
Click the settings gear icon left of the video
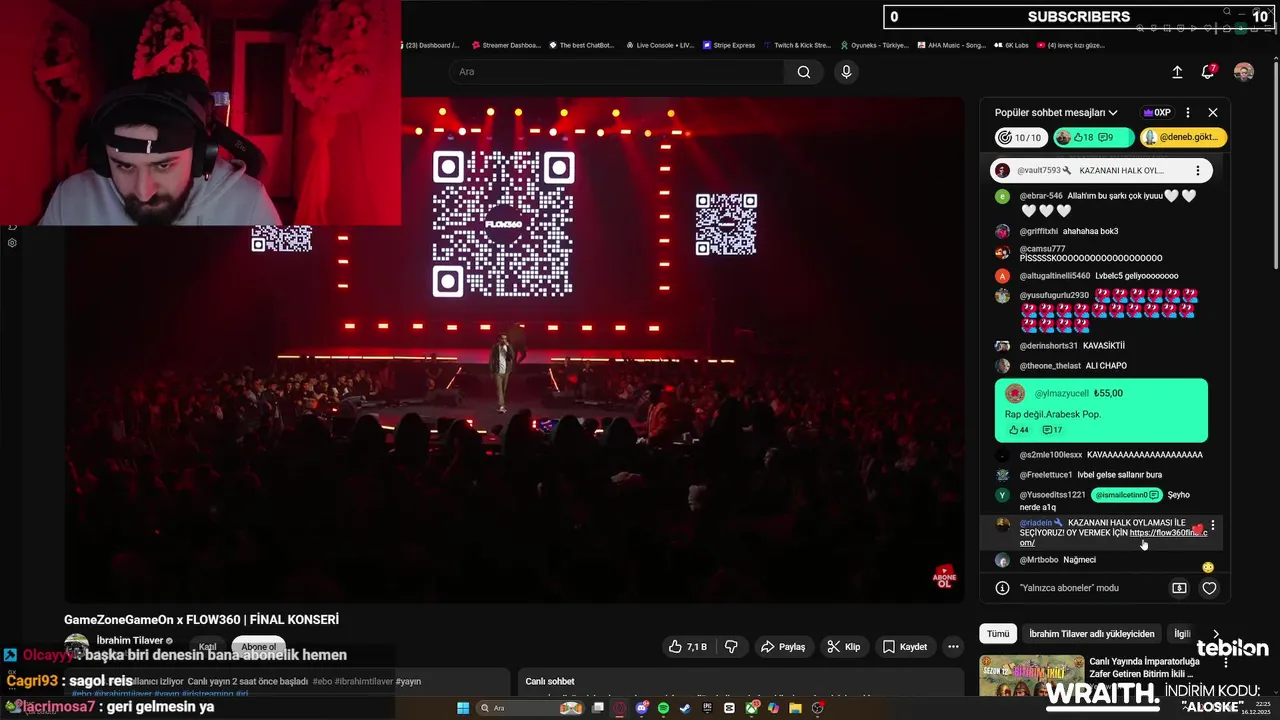coord(12,243)
